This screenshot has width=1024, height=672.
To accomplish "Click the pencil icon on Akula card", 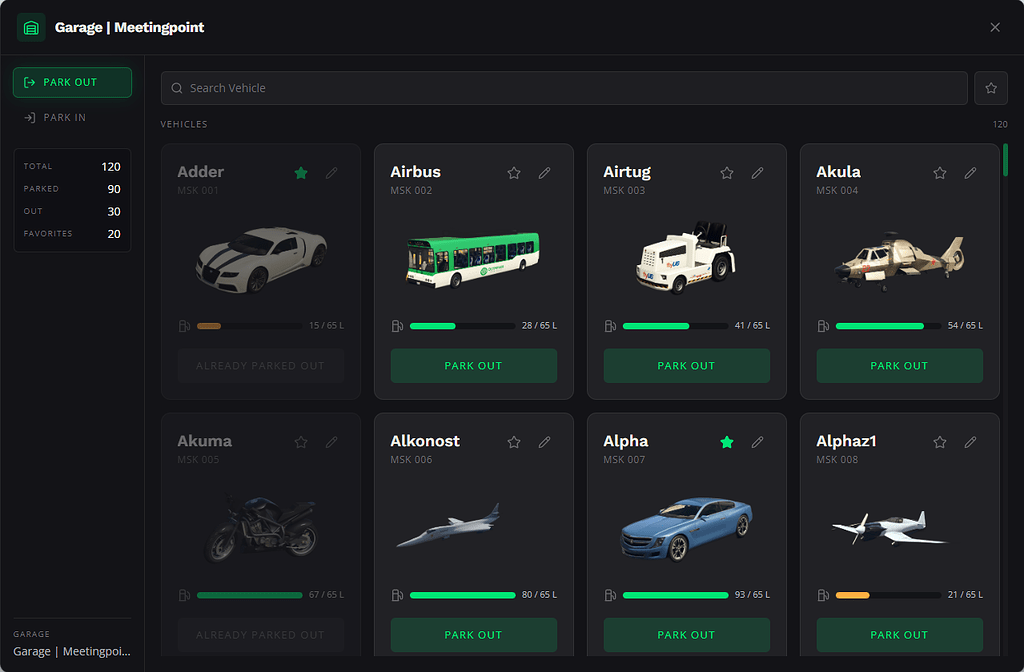I will (x=970, y=173).
